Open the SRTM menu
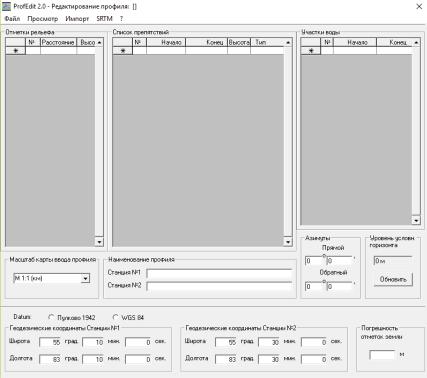The image size is (427, 378). pyautogui.click(x=104, y=19)
